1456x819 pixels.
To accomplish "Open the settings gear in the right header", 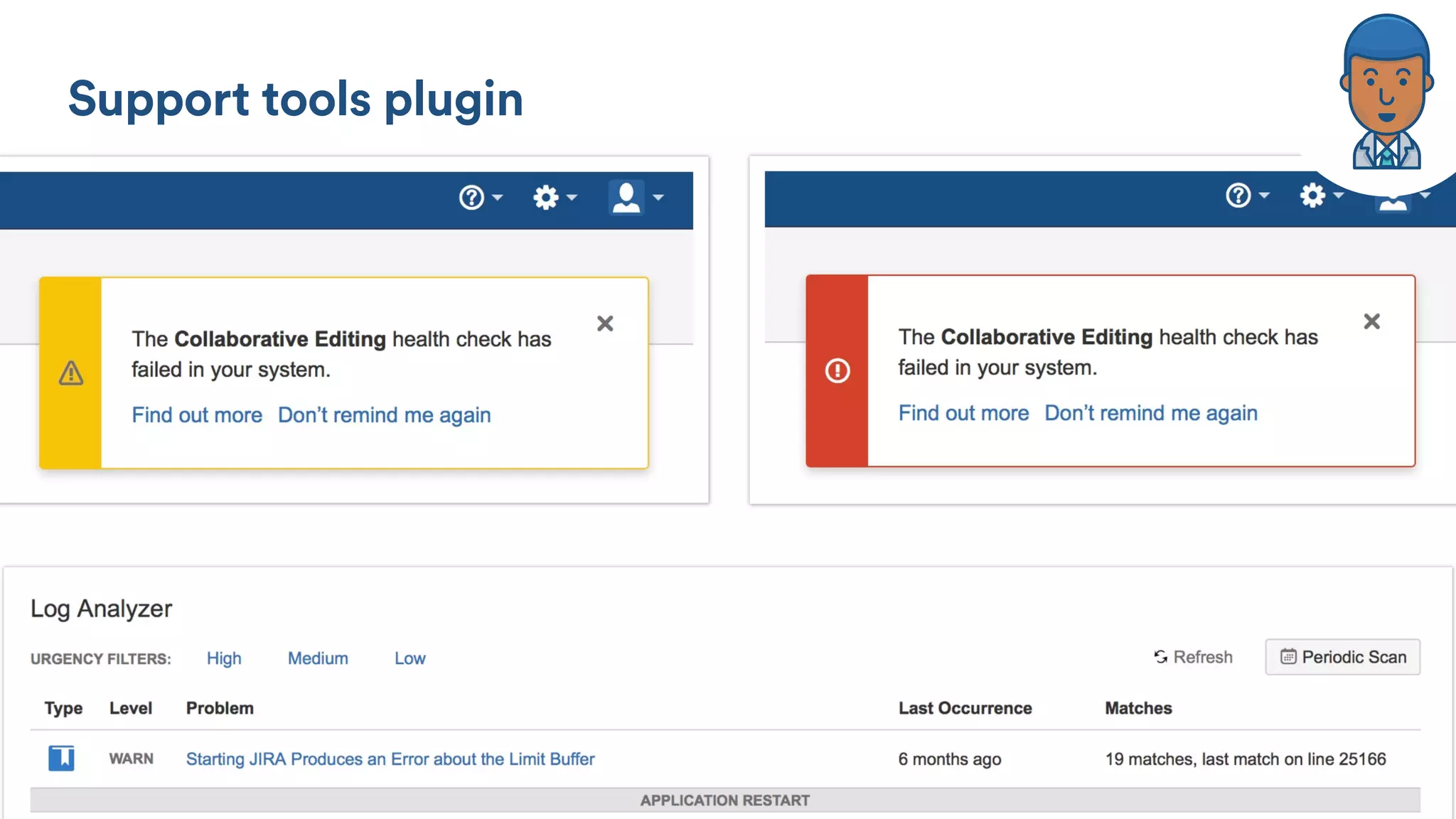I will click(1312, 196).
